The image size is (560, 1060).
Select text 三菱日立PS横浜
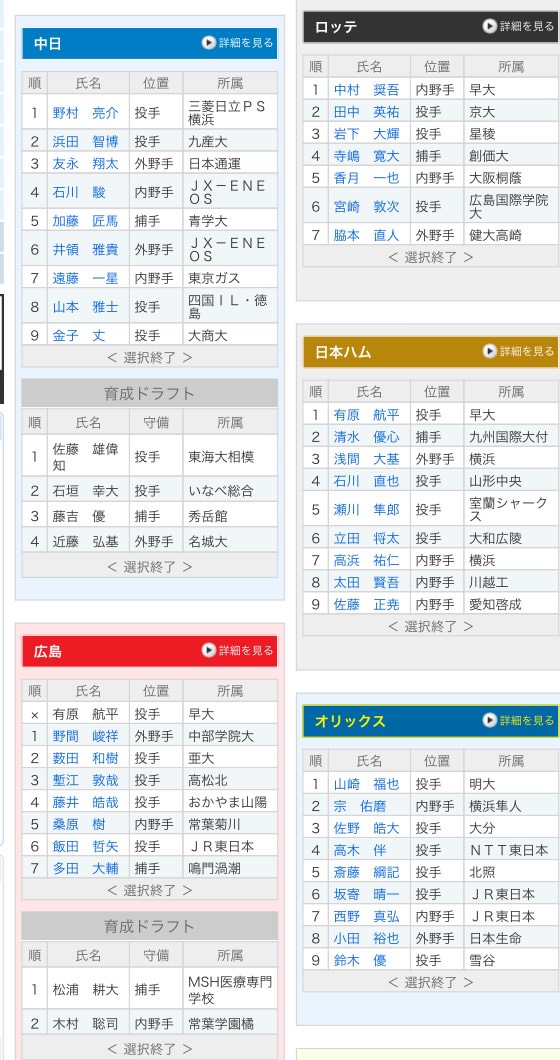227,113
